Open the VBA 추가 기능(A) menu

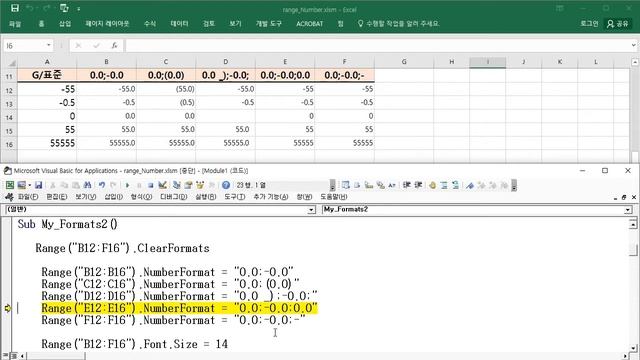tap(271, 197)
